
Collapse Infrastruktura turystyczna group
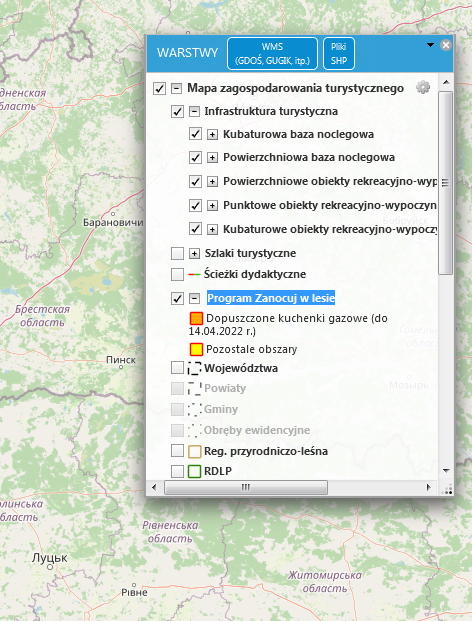[x=194, y=111]
